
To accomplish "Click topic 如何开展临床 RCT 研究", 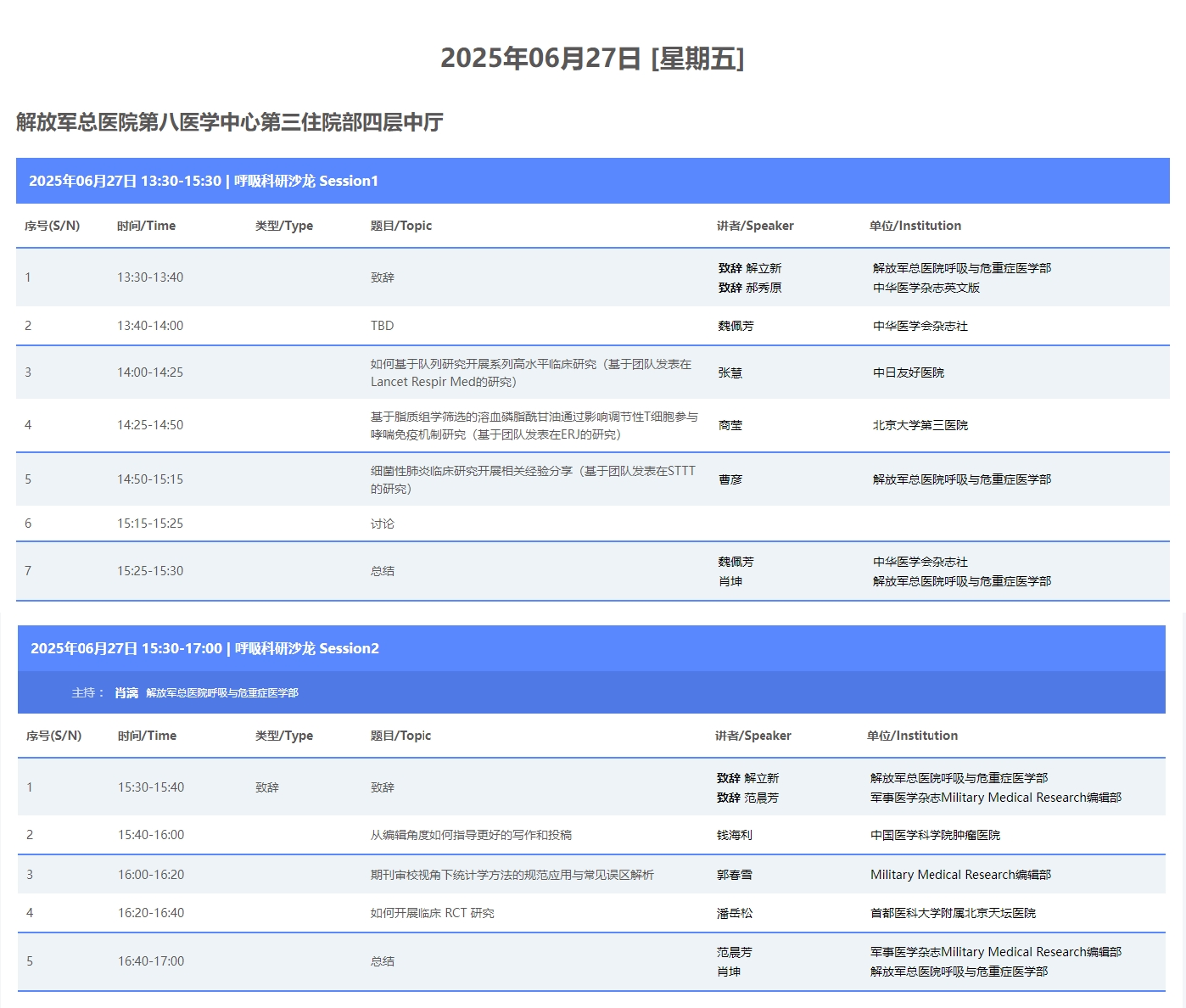I will coord(433,913).
